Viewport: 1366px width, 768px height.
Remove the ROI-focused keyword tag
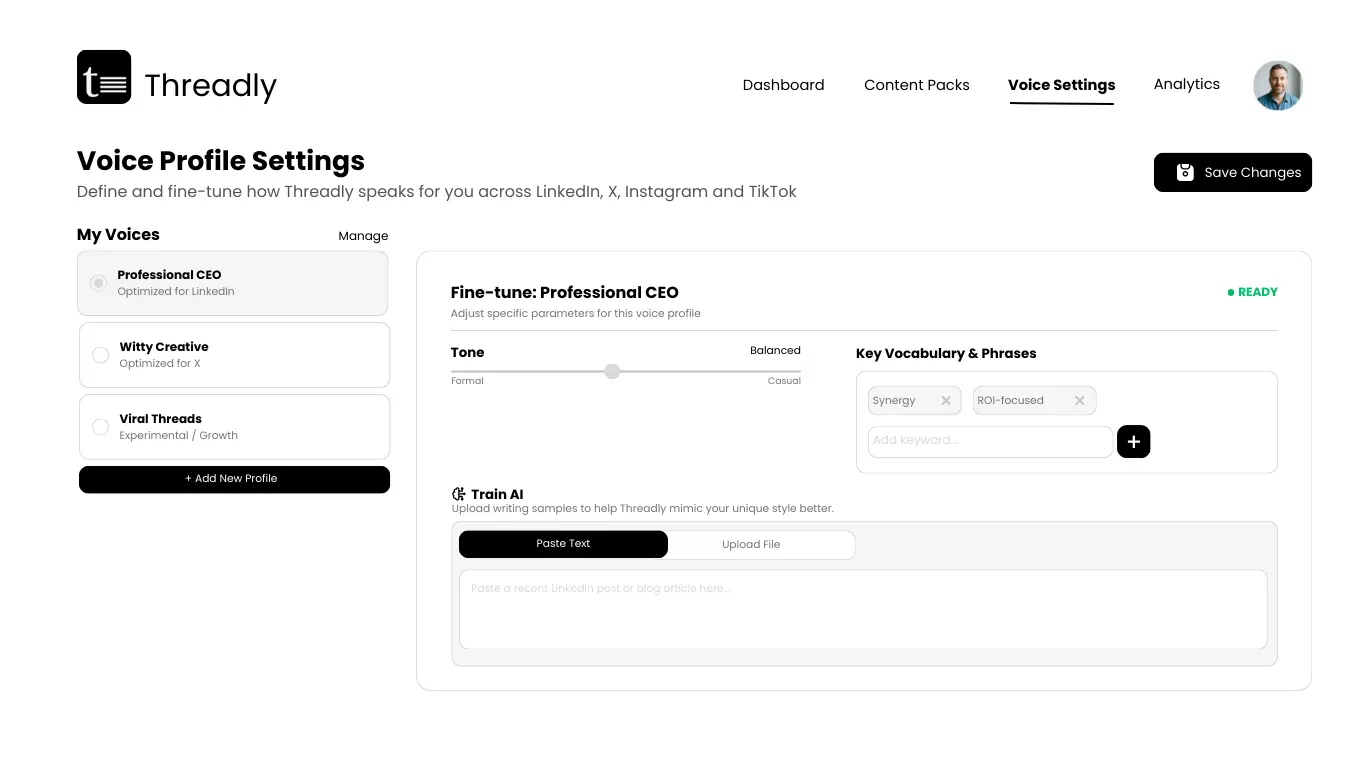(x=1079, y=401)
